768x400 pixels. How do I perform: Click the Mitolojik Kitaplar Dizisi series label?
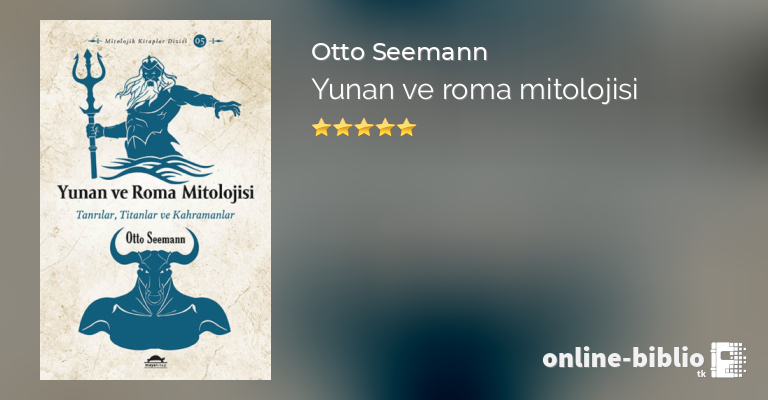tap(146, 41)
